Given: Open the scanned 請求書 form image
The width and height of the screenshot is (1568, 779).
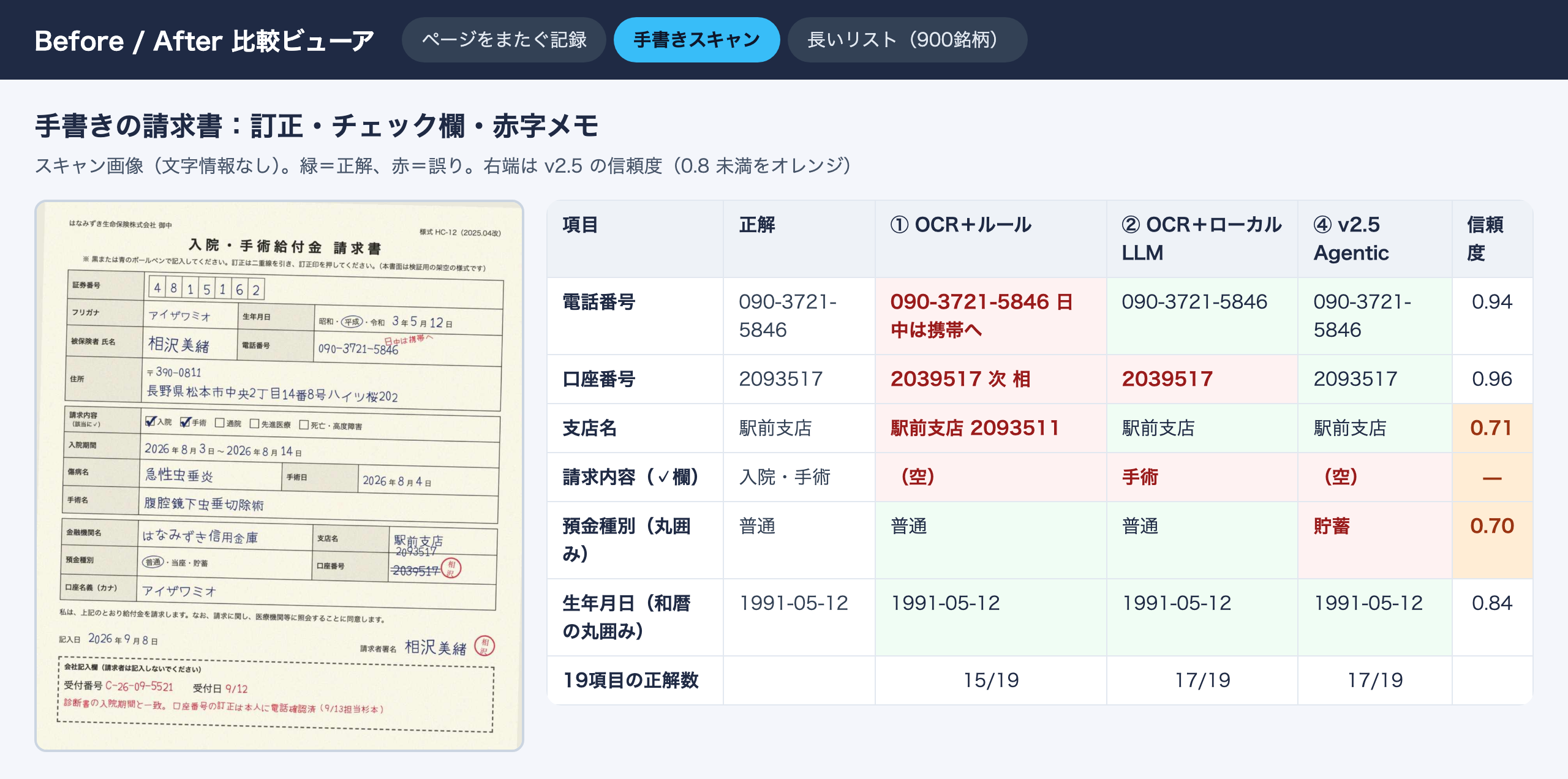Looking at the screenshot, I should click(279, 475).
